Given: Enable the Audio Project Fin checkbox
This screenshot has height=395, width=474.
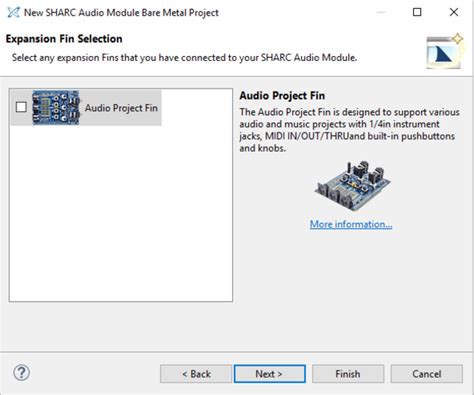Looking at the screenshot, I should pos(21,107).
